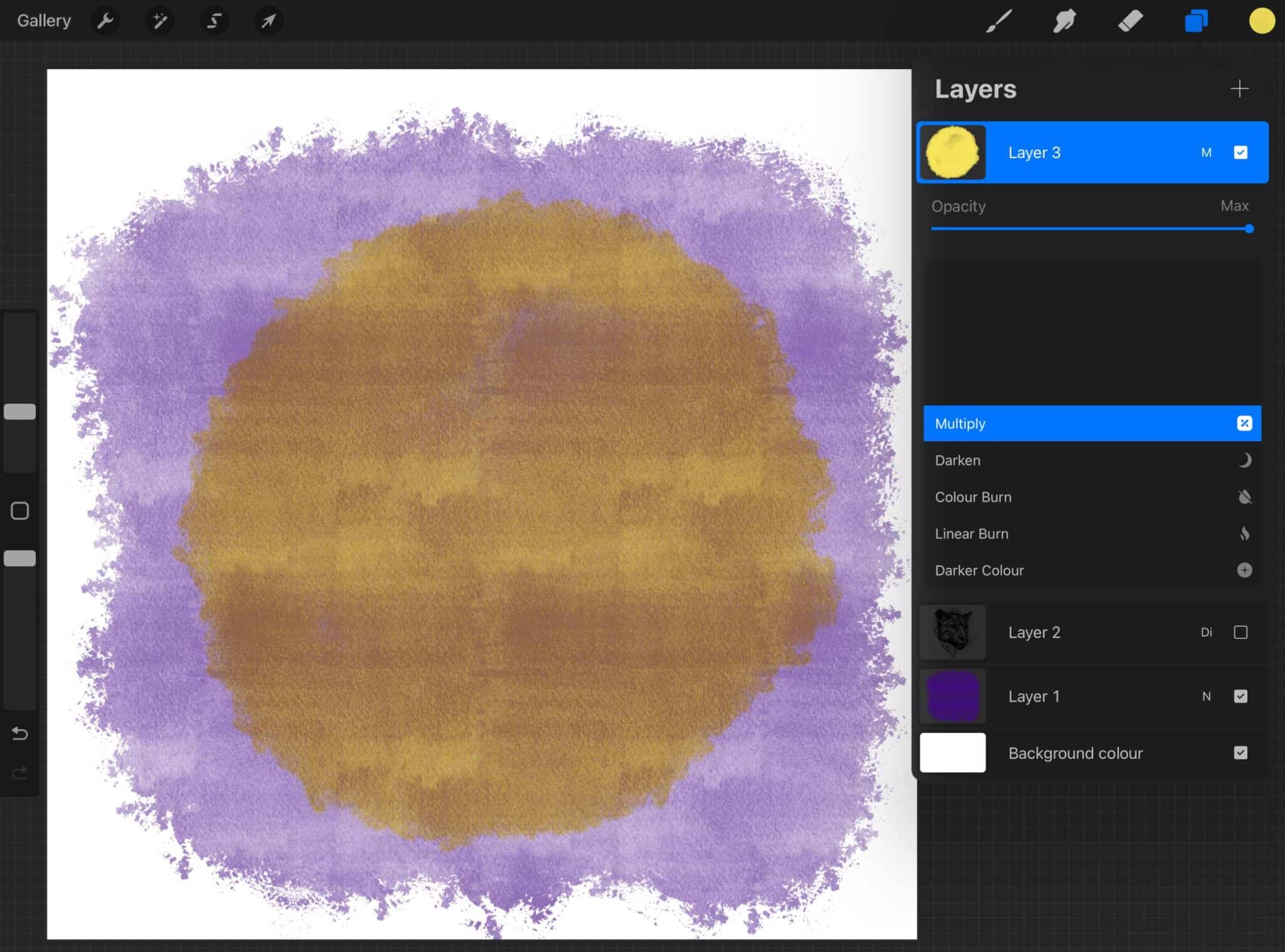Open the Actions wrench menu
The image size is (1285, 952).
pos(105,20)
